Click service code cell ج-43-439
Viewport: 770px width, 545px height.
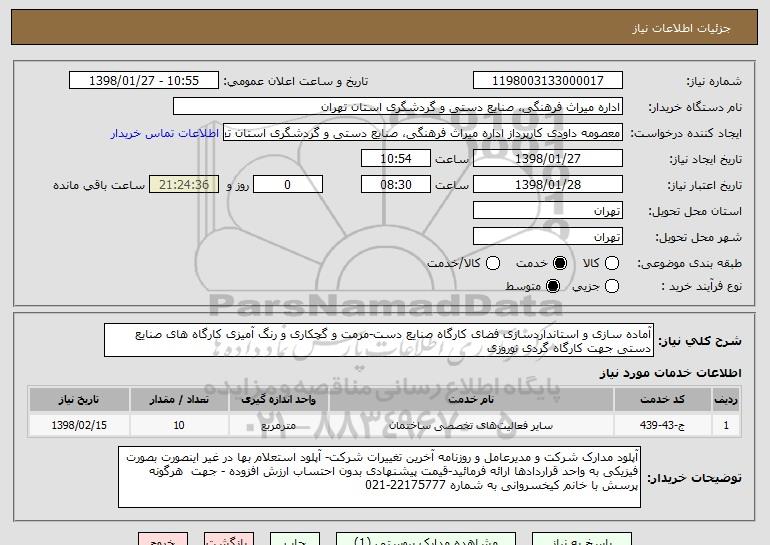[662, 425]
